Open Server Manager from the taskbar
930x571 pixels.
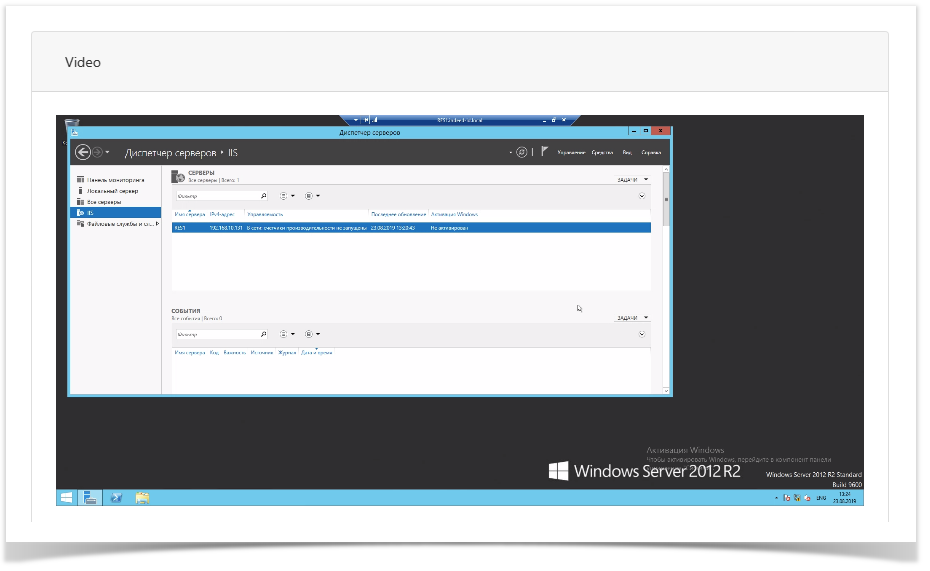[89, 498]
